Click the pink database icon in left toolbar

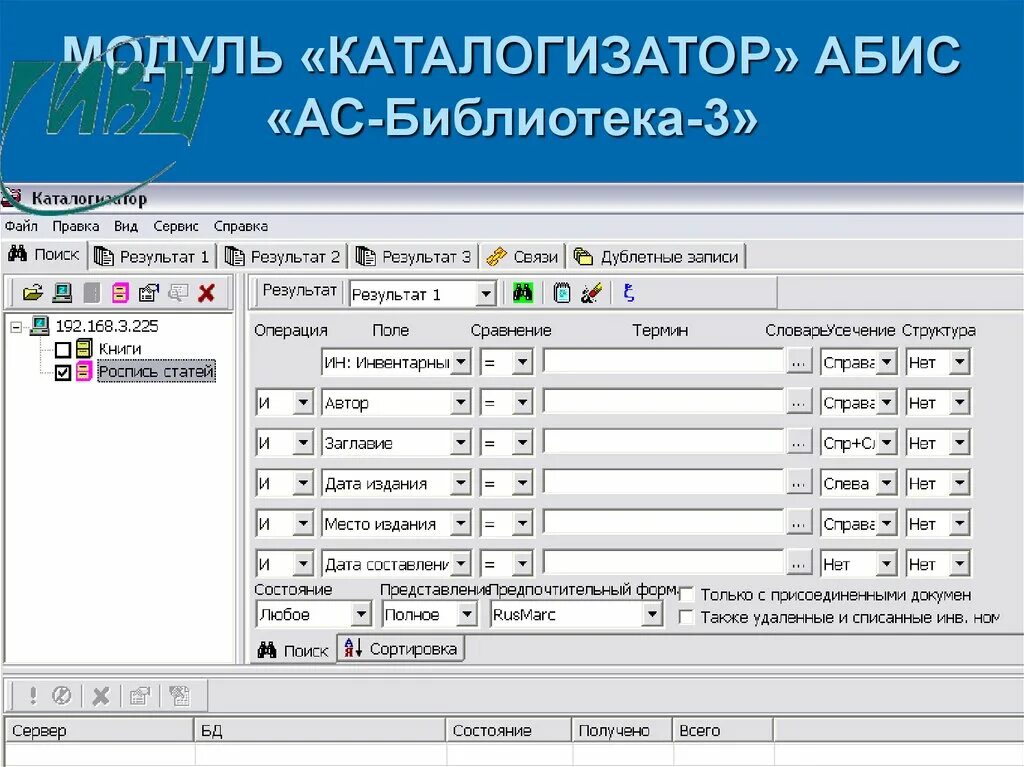[x=120, y=293]
